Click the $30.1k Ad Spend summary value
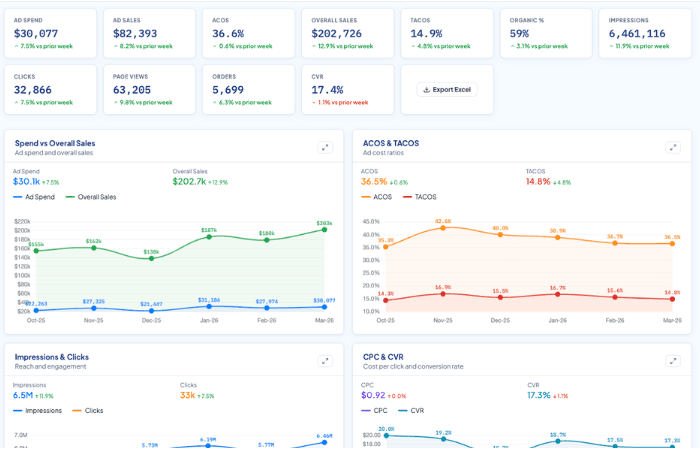Viewport: 700px width, 451px height. [x=26, y=182]
